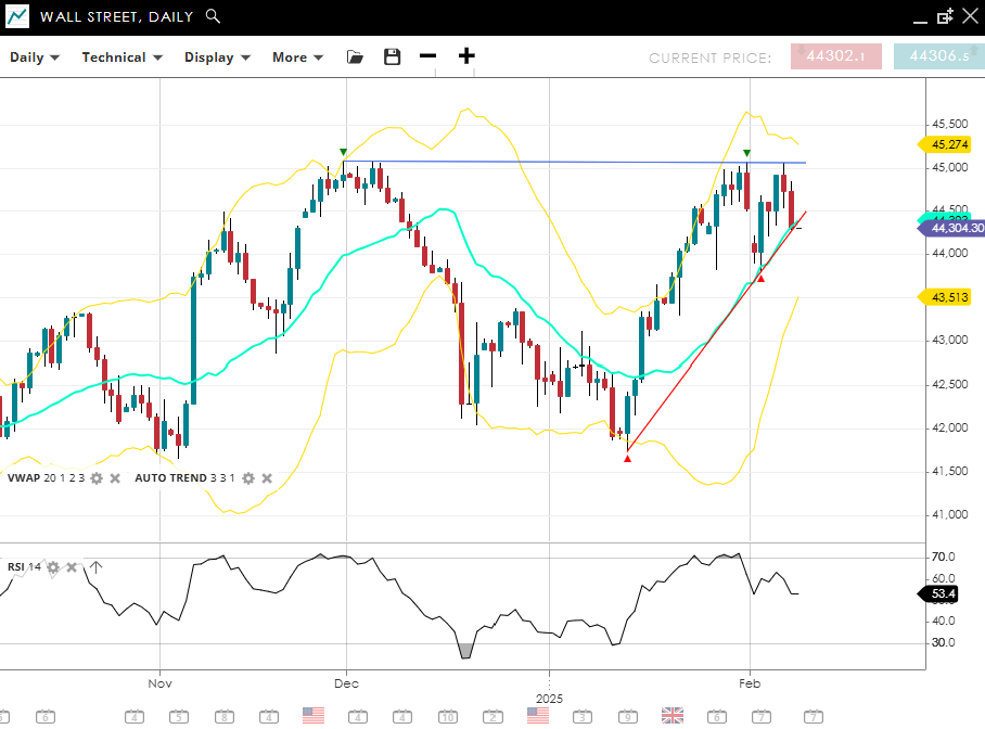Select the UK flag event marker on timeline
This screenshot has width=985, height=729.
pyautogui.click(x=672, y=715)
